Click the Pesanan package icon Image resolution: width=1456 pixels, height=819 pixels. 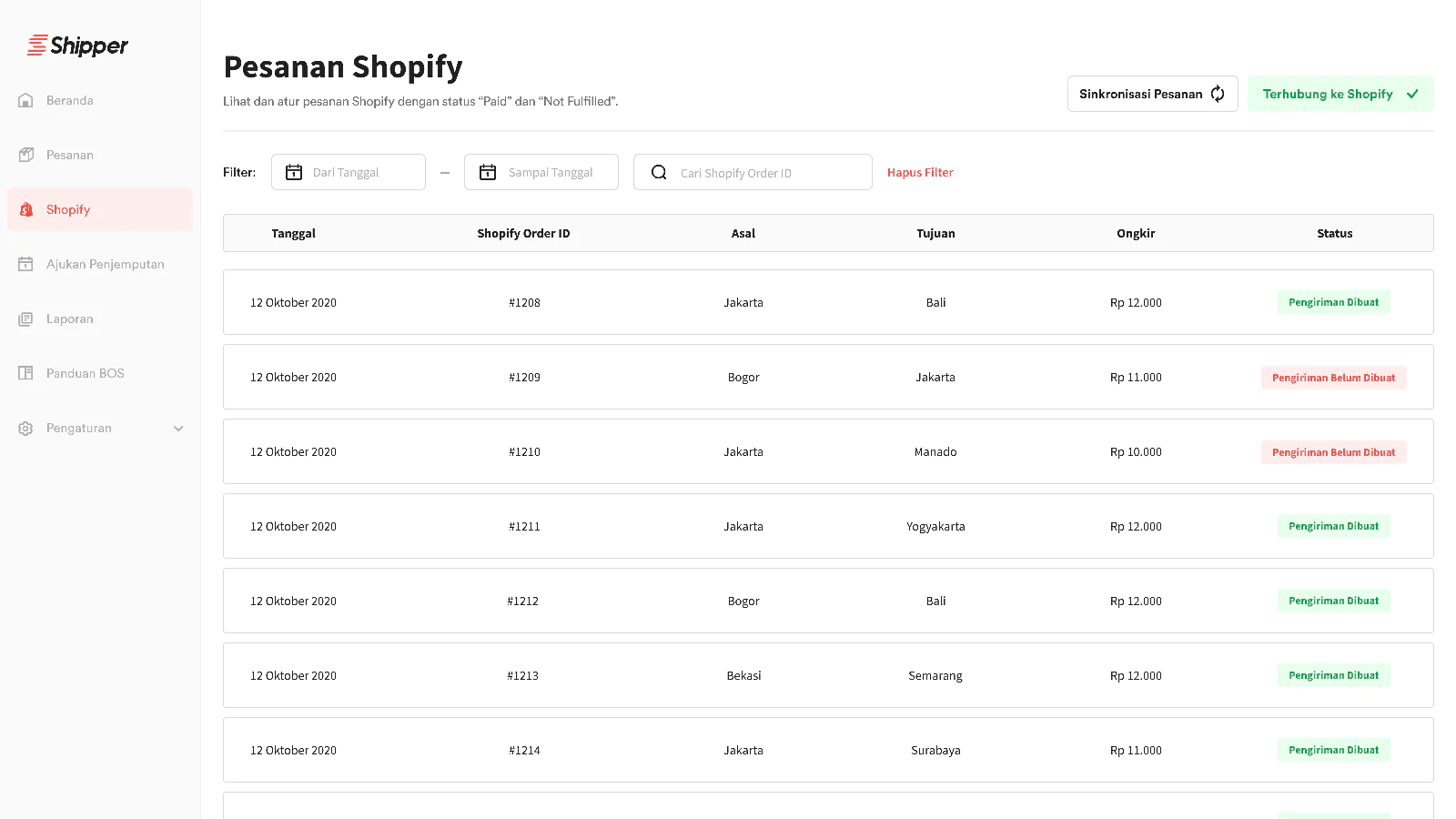click(x=25, y=155)
